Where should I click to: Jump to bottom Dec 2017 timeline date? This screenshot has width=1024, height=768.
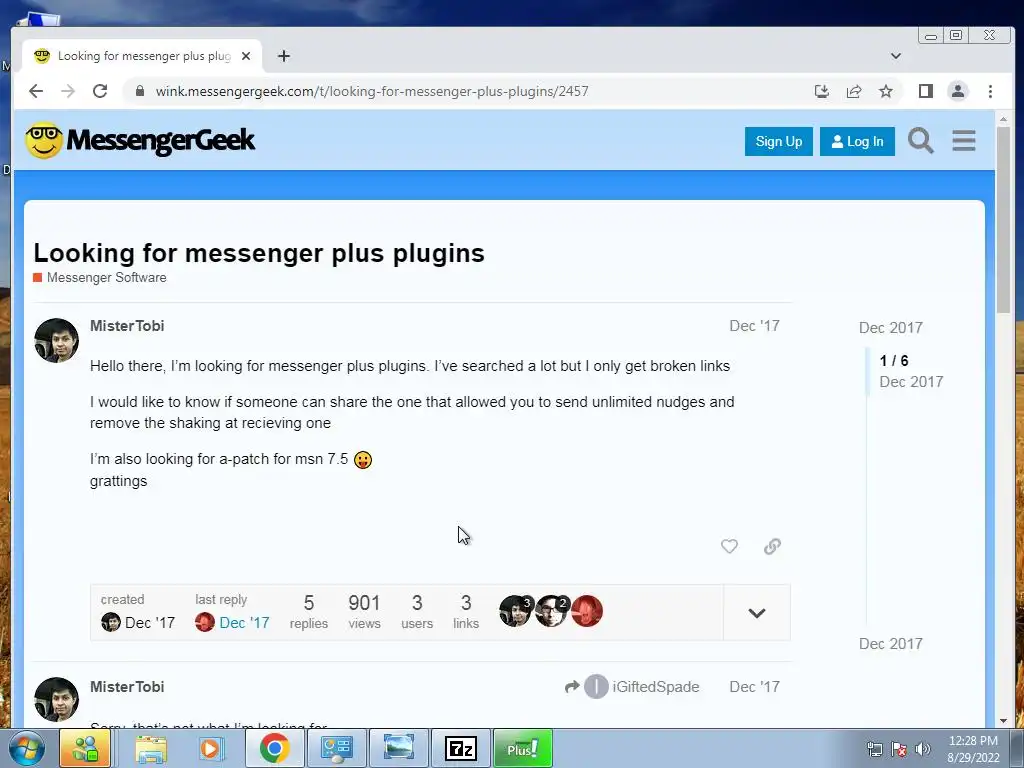(x=891, y=644)
